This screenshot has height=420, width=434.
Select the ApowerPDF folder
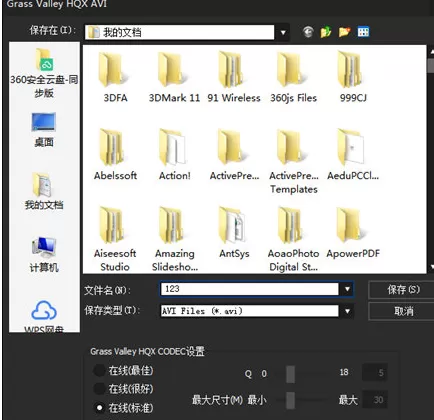coord(353,233)
